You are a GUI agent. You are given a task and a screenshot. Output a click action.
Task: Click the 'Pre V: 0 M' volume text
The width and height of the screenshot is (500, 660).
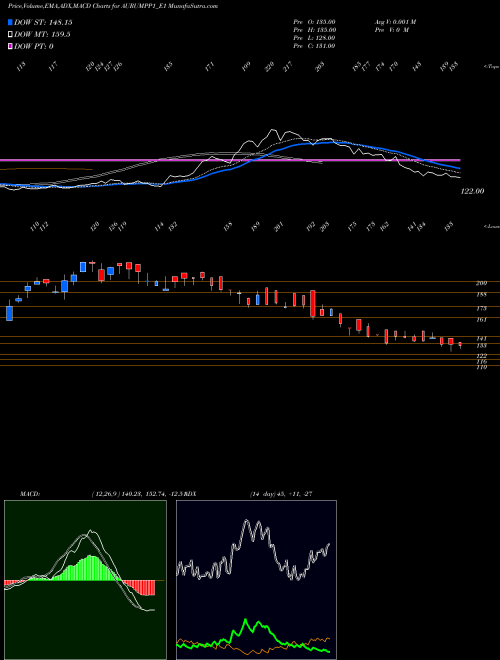pos(392,30)
